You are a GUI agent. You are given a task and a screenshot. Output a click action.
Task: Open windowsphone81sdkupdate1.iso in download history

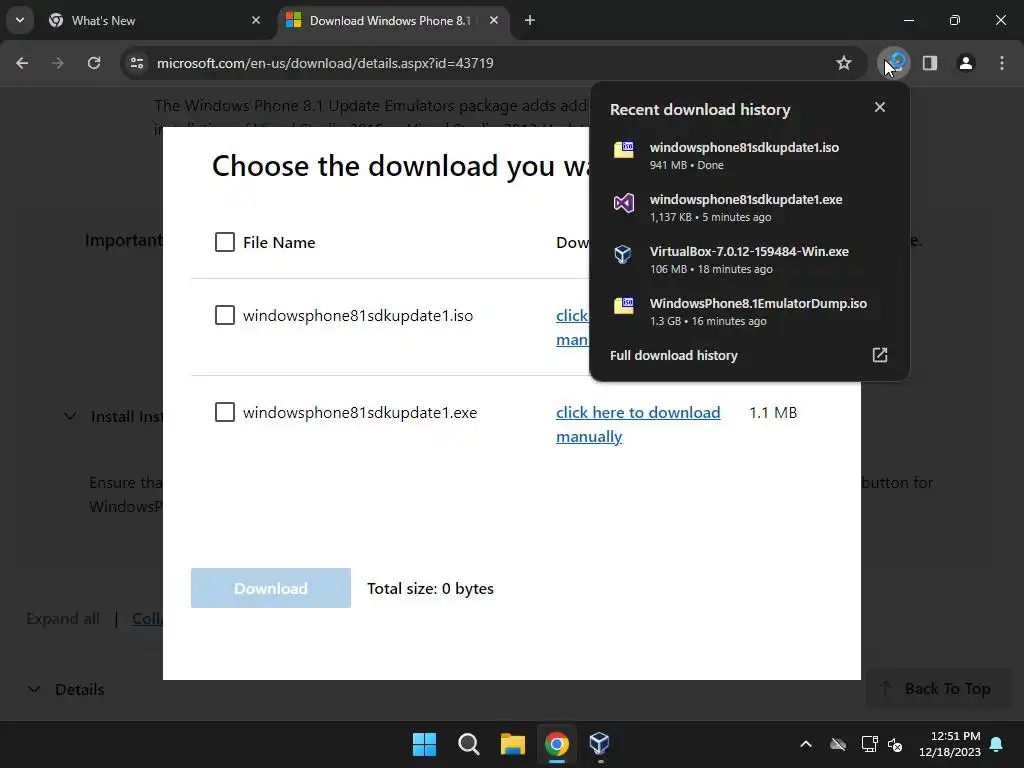pos(749,155)
